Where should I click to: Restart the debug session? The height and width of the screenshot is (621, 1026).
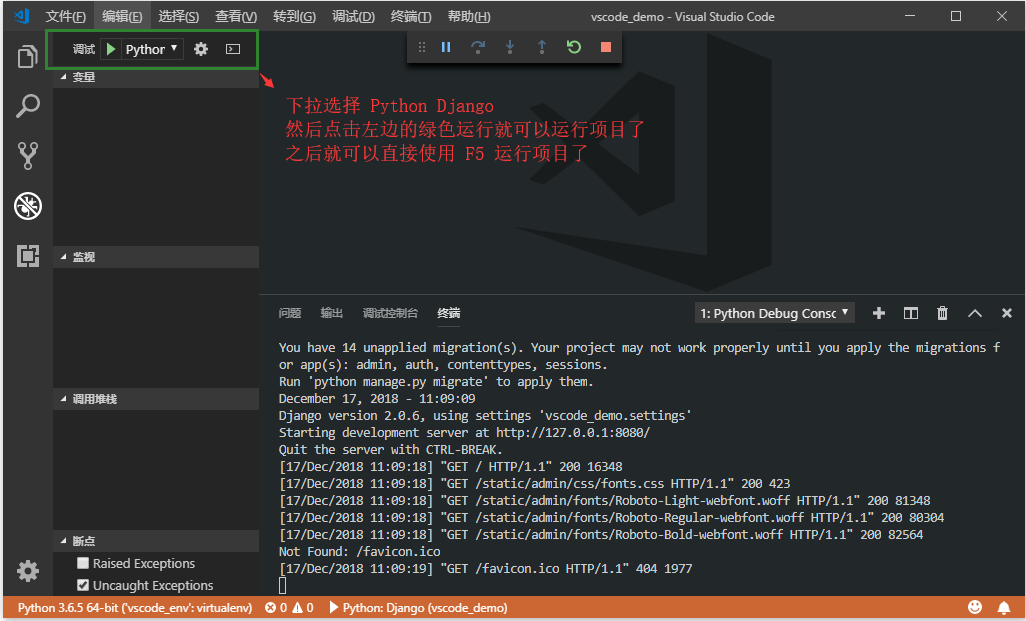click(x=574, y=47)
